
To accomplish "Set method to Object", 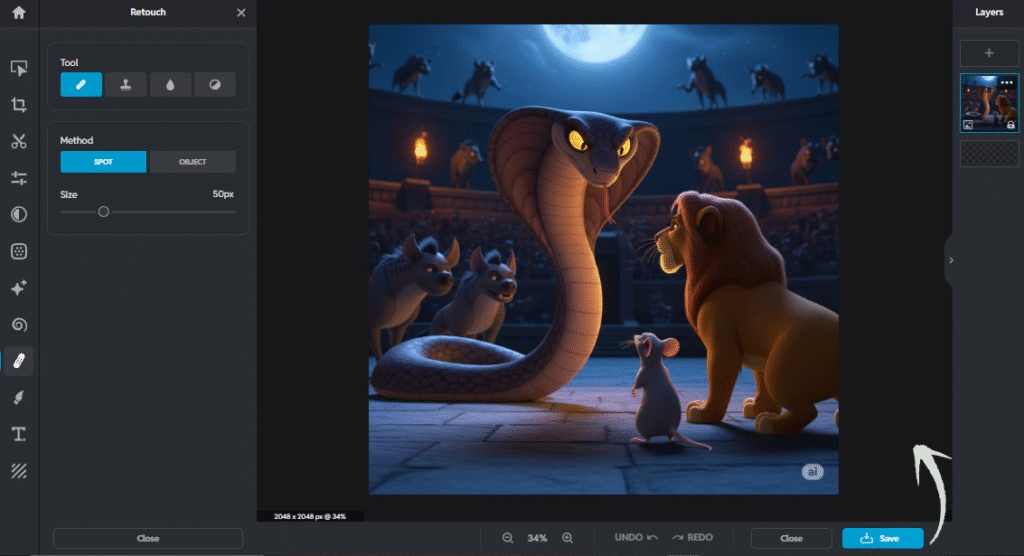I will [193, 161].
